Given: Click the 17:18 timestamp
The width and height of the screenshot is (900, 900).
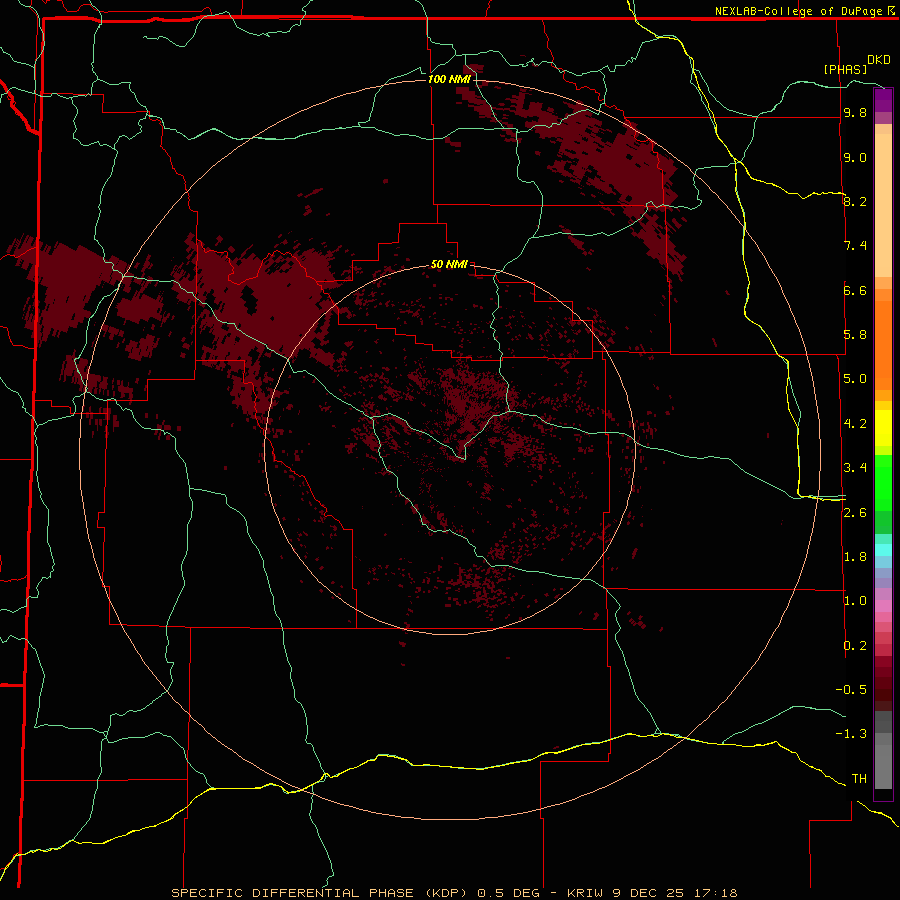Looking at the screenshot, I should tap(715, 893).
